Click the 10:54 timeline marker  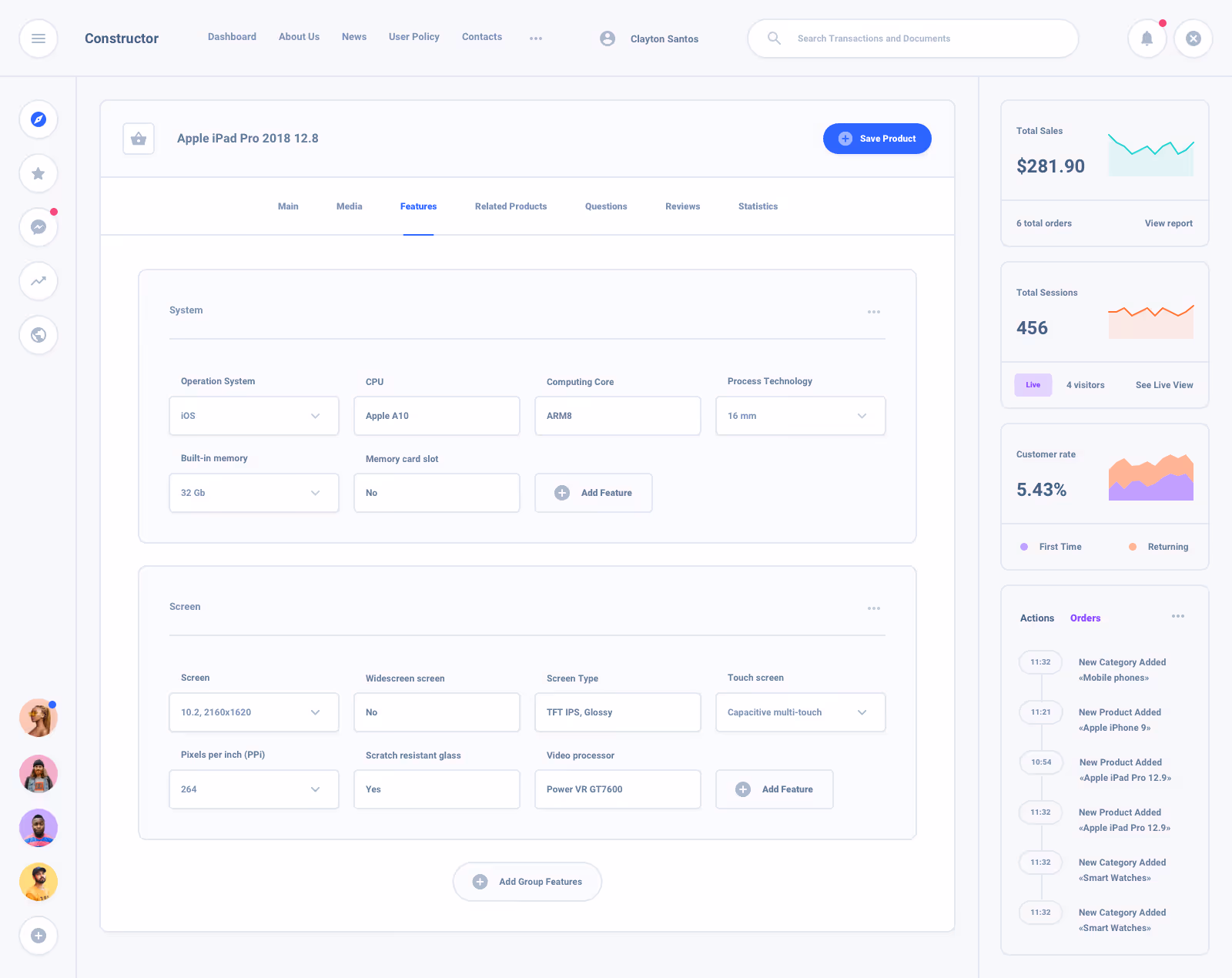point(1041,762)
